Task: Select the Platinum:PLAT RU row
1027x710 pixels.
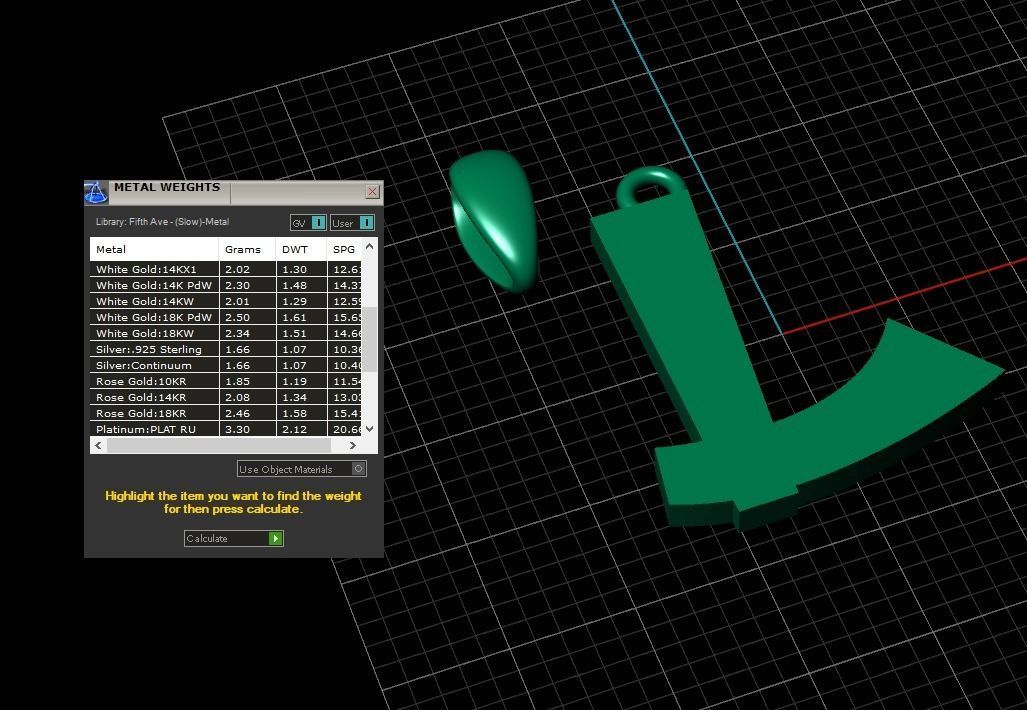Action: coord(226,429)
